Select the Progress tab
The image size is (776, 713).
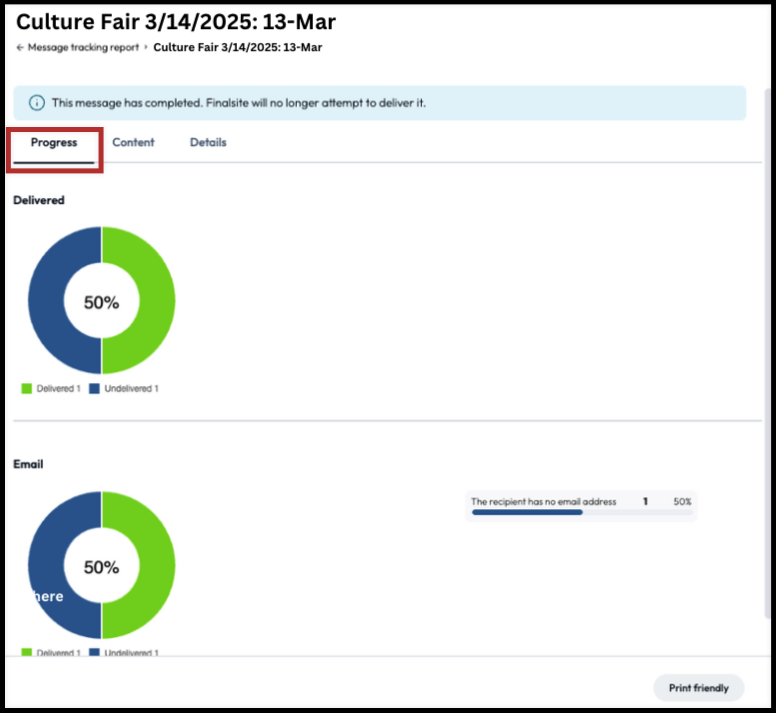54,143
